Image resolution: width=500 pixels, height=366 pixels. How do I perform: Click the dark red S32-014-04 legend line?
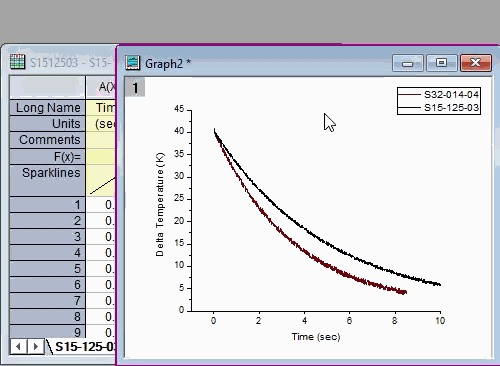tap(410, 95)
